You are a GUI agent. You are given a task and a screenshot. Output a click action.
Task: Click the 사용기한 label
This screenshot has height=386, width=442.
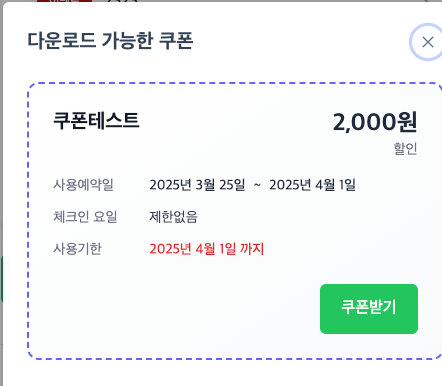click(x=77, y=249)
